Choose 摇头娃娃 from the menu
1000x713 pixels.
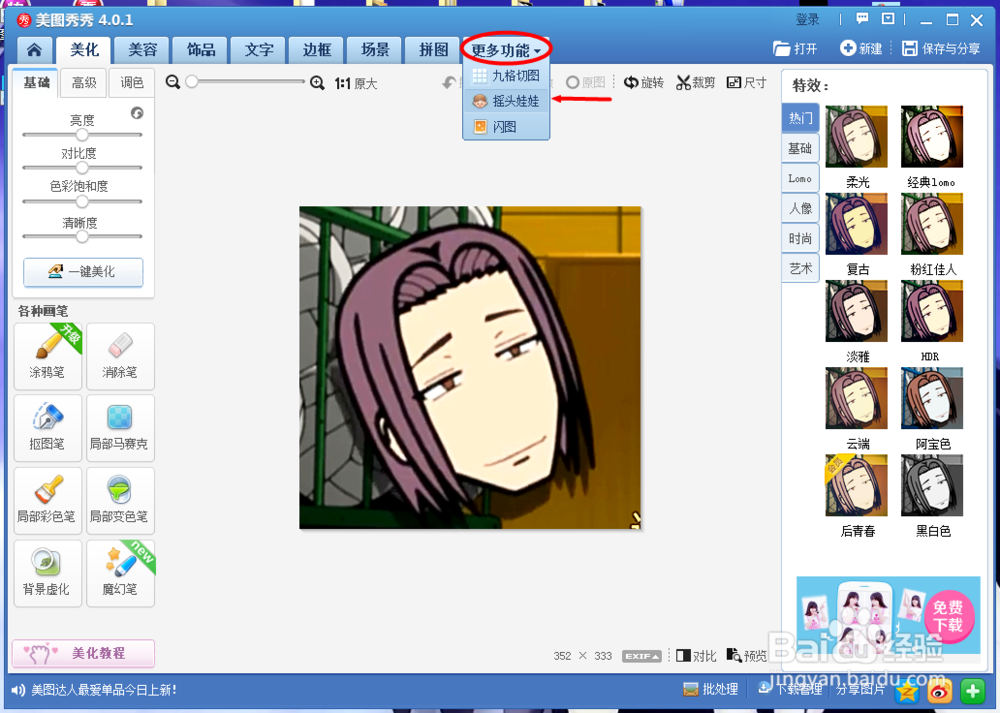(506, 101)
